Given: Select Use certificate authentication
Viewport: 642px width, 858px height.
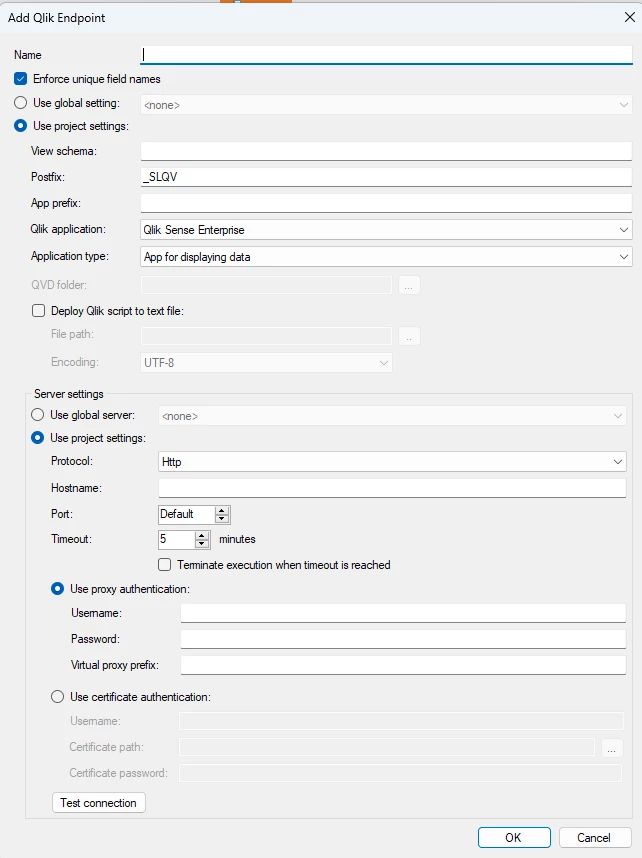Looking at the screenshot, I should (58, 697).
